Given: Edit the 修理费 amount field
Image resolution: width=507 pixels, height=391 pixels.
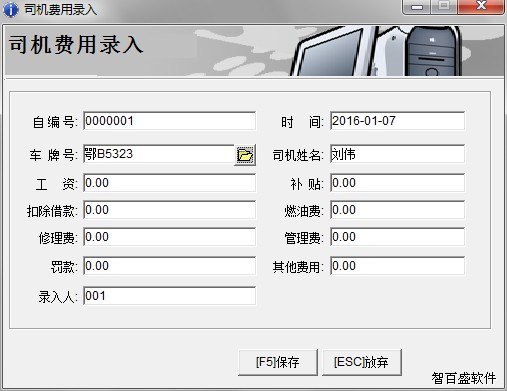Looking at the screenshot, I should tap(170, 237).
